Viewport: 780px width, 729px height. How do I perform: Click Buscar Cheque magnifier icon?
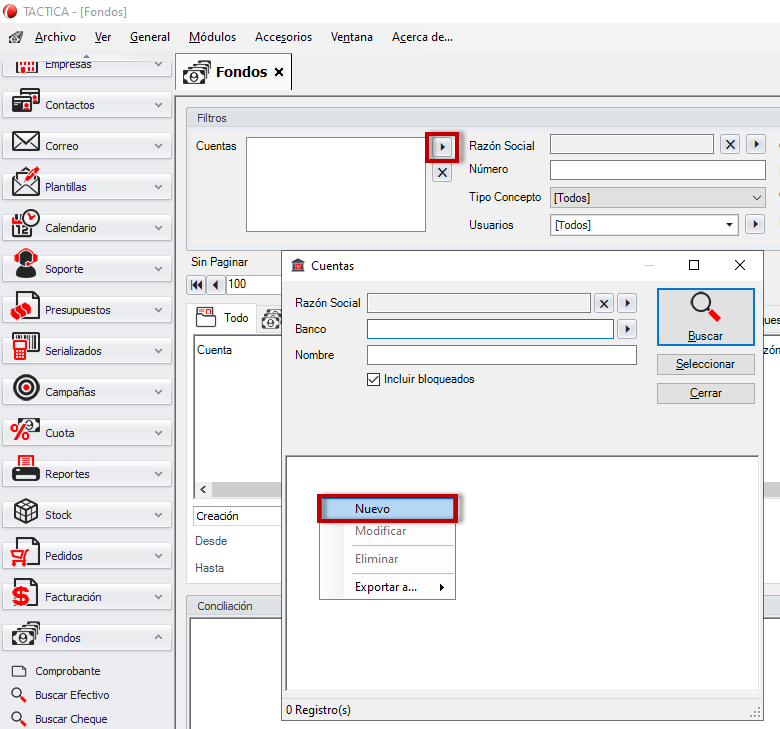(x=18, y=719)
